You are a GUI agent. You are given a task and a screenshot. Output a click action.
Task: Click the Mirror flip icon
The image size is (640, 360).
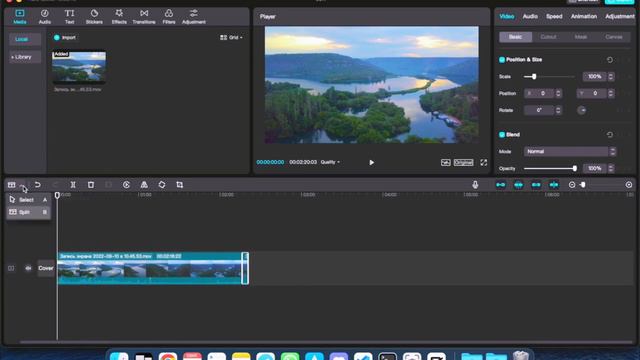[144, 185]
